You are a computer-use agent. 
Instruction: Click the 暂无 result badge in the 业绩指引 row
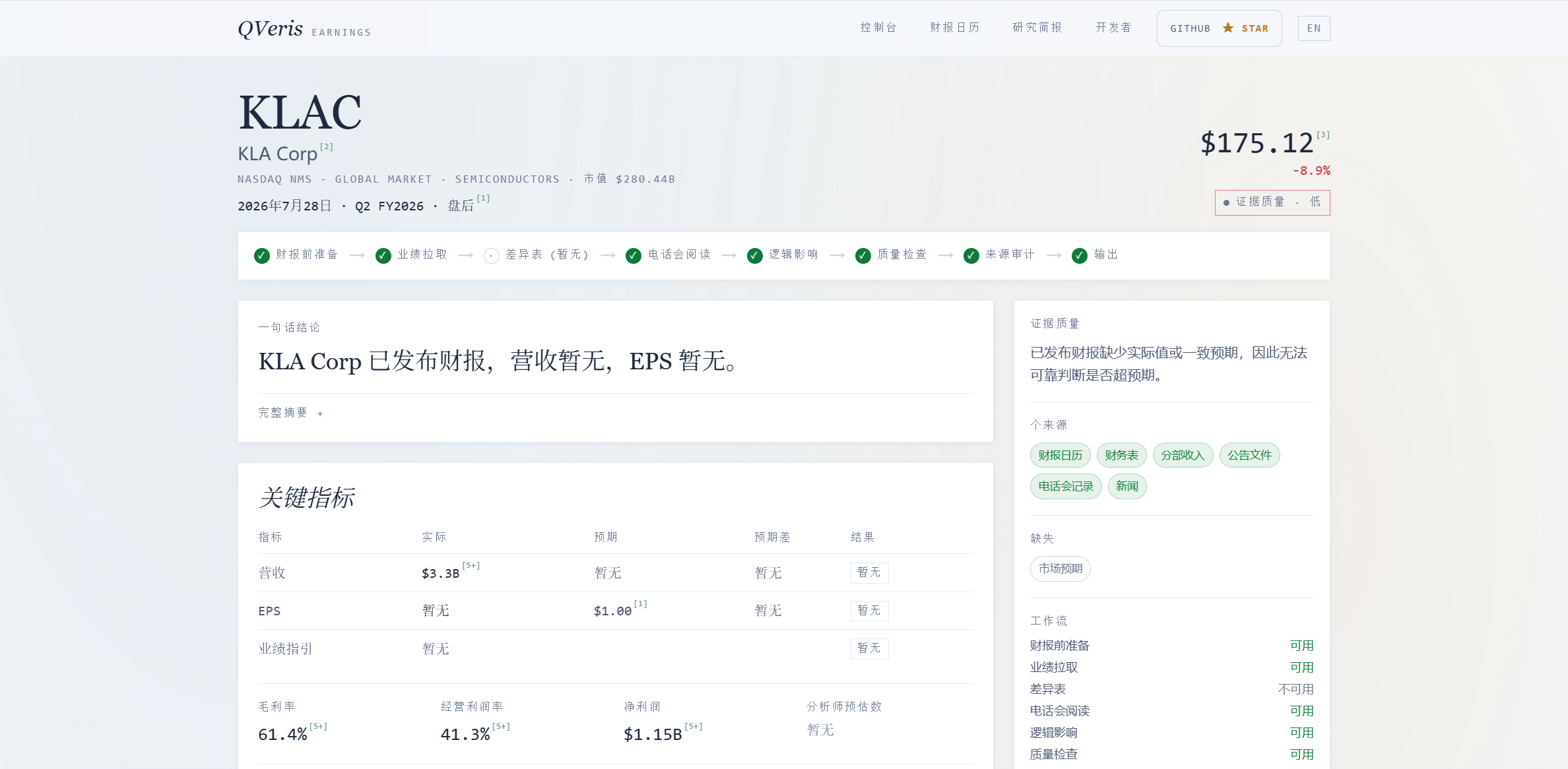pyautogui.click(x=869, y=648)
